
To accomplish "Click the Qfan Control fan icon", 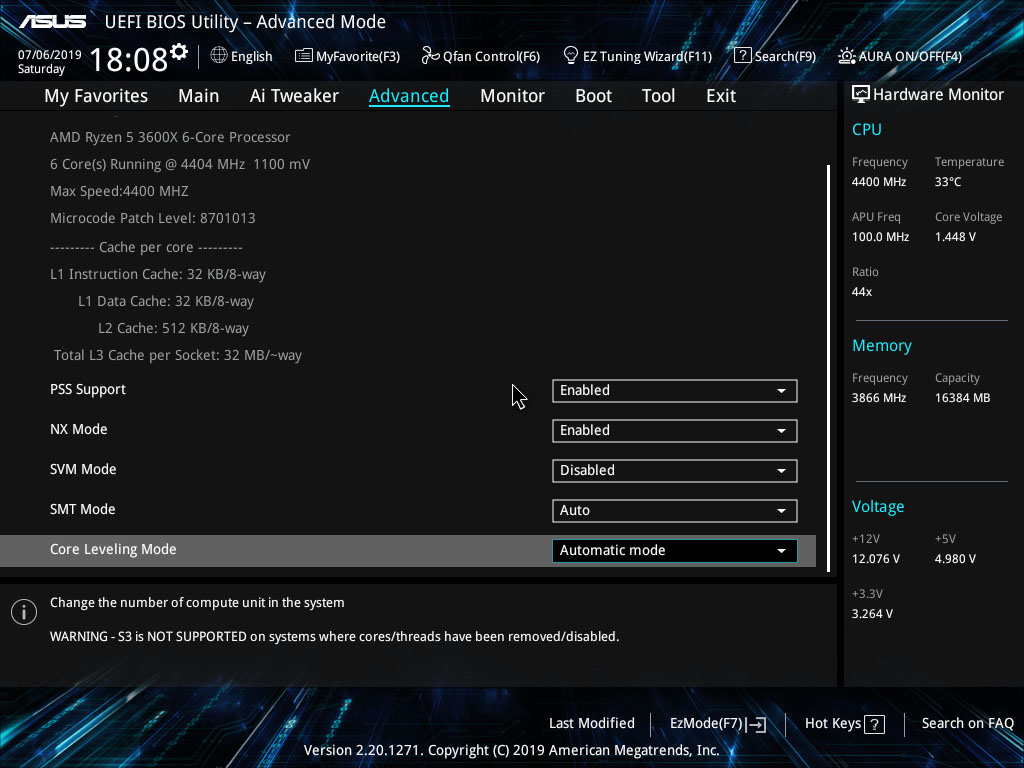I will tap(430, 56).
